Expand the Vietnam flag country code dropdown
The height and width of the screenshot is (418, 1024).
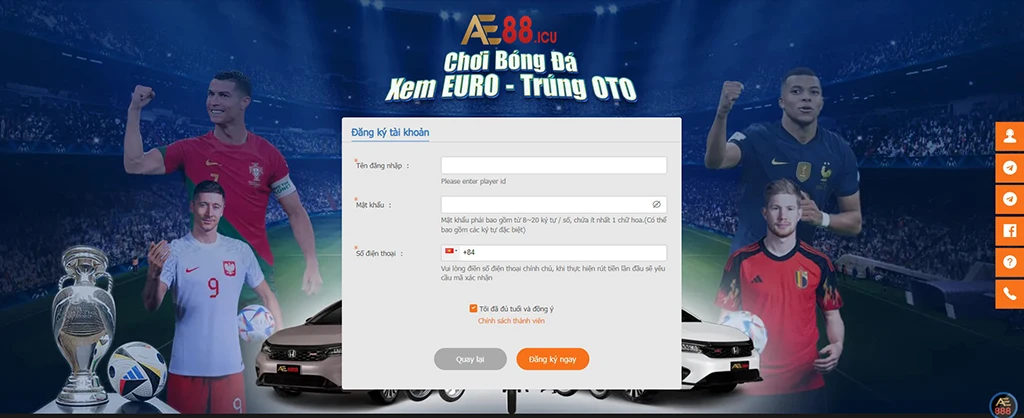tap(451, 251)
